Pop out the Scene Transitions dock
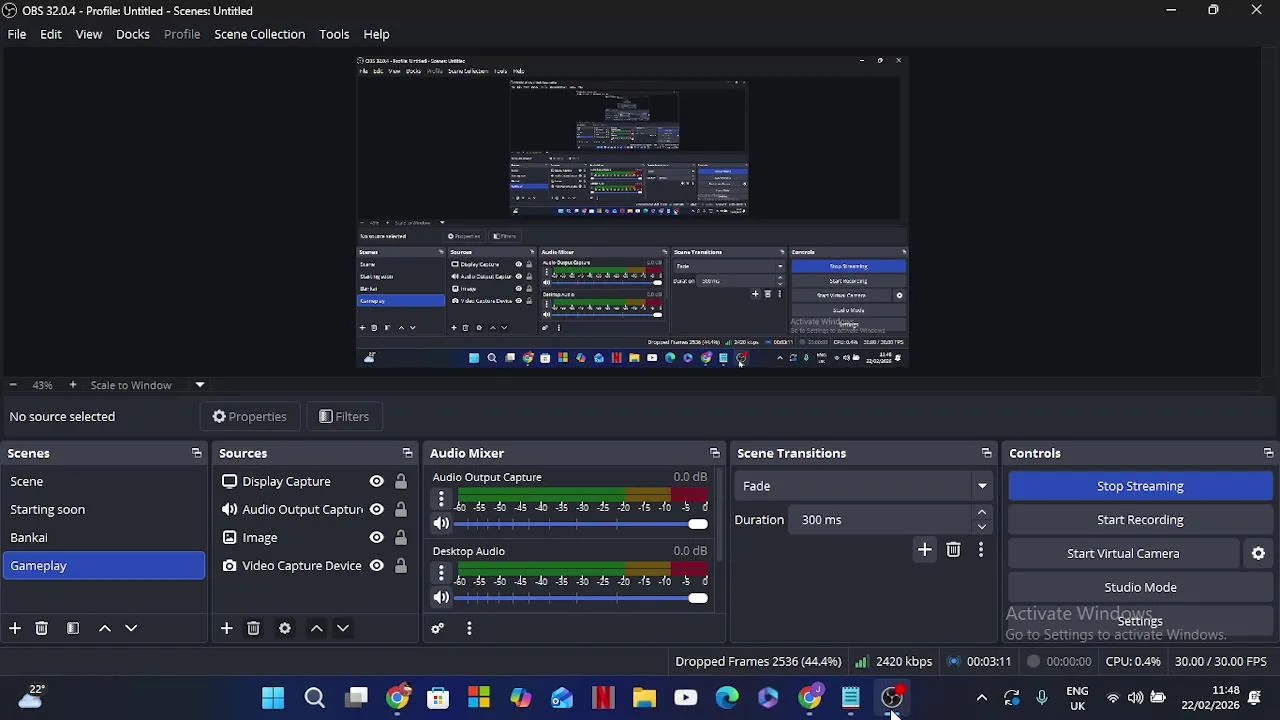Image resolution: width=1280 pixels, height=720 pixels. [986, 453]
